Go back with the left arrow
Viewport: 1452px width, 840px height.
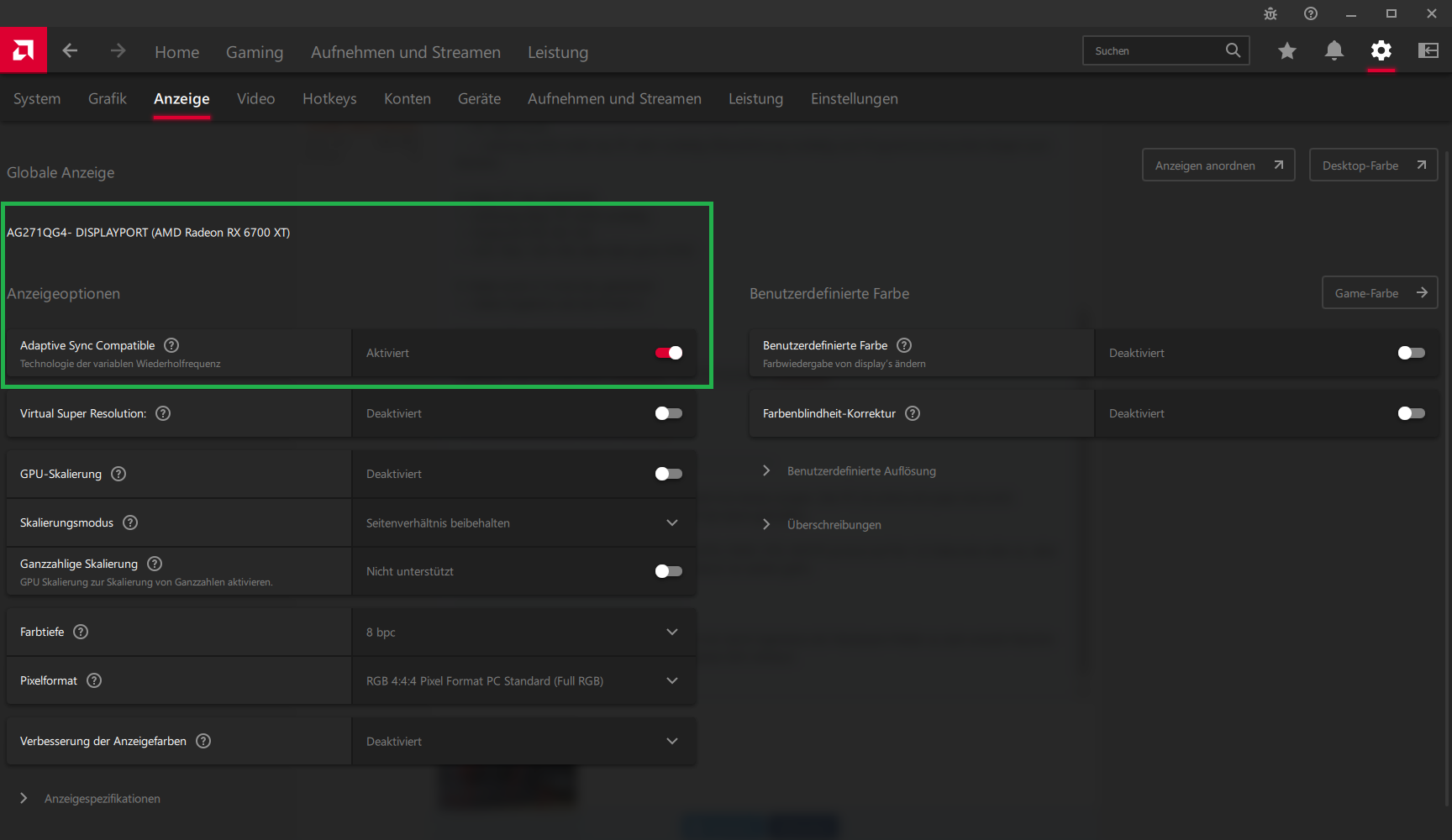[70, 51]
